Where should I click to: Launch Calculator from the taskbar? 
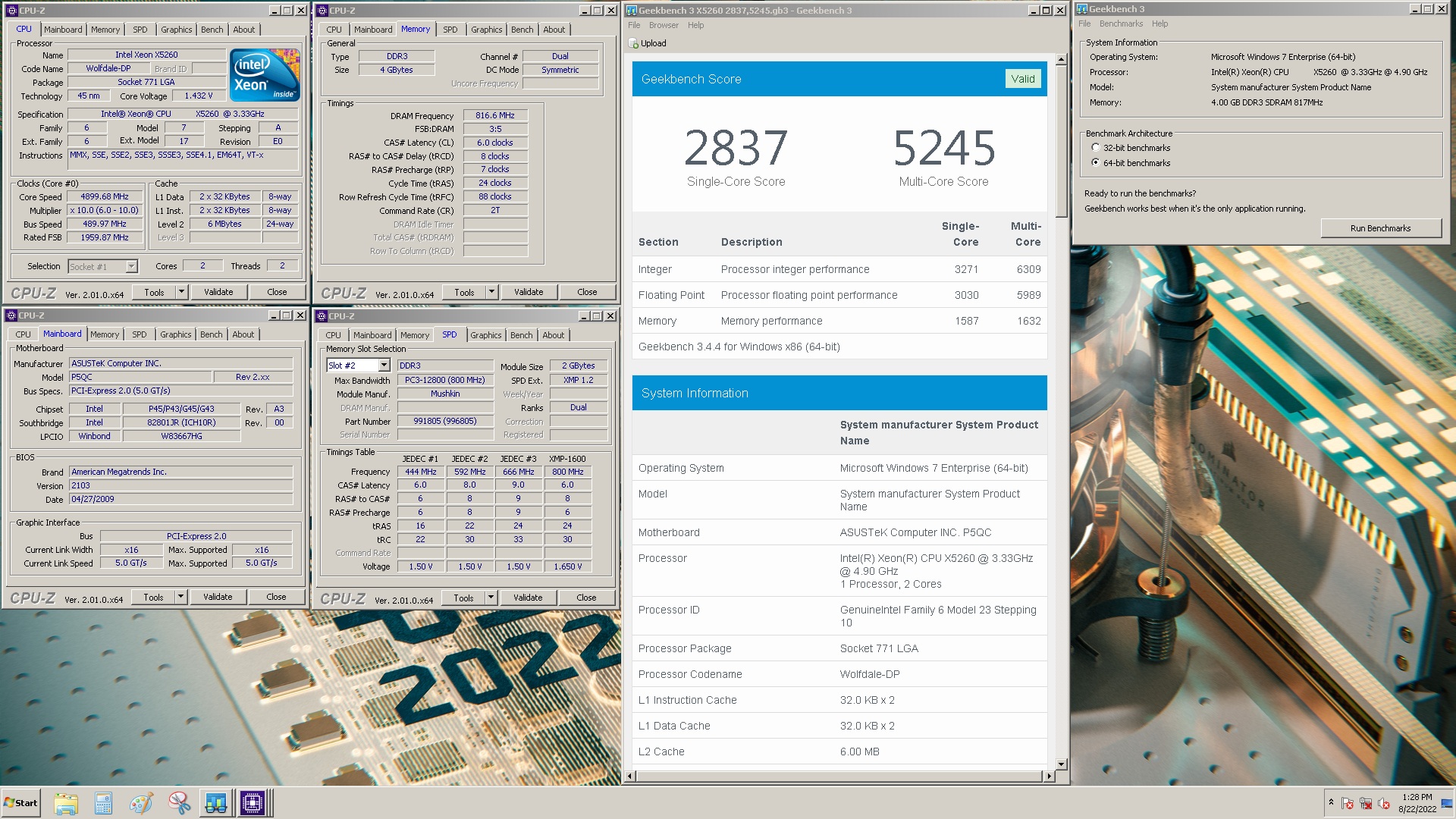click(x=103, y=803)
